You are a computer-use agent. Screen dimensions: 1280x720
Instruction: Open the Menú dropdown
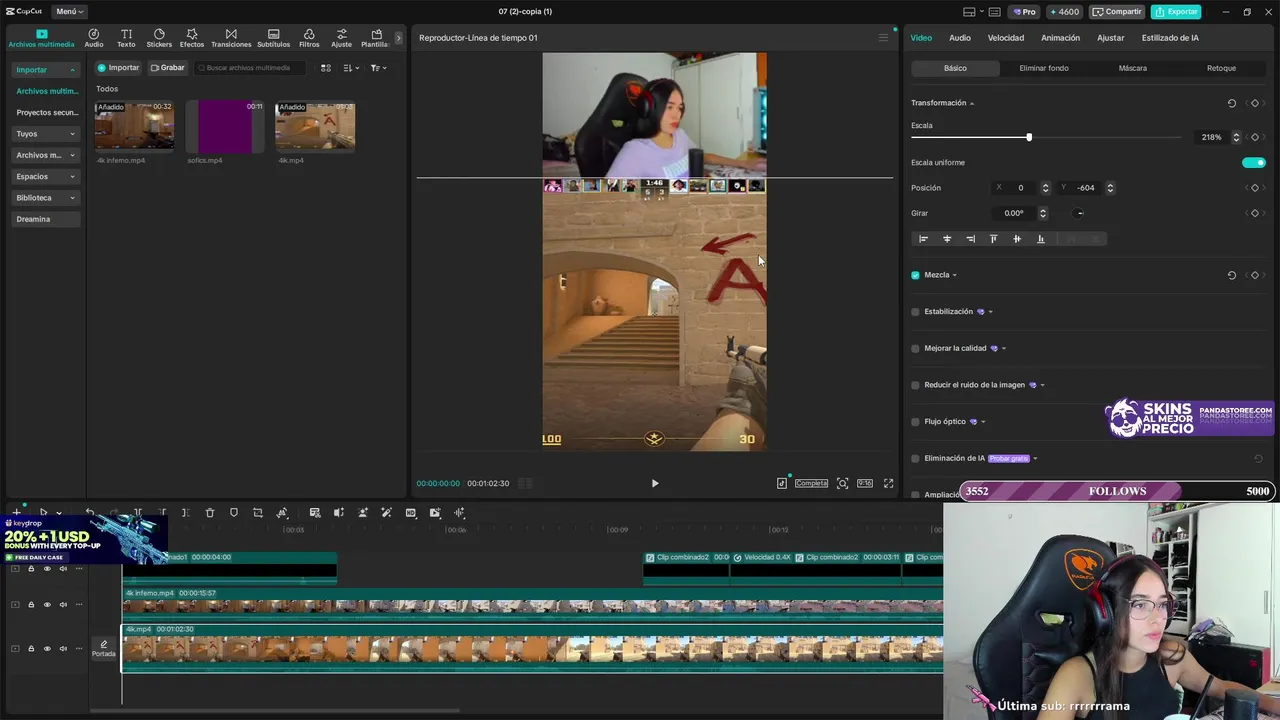[69, 12]
